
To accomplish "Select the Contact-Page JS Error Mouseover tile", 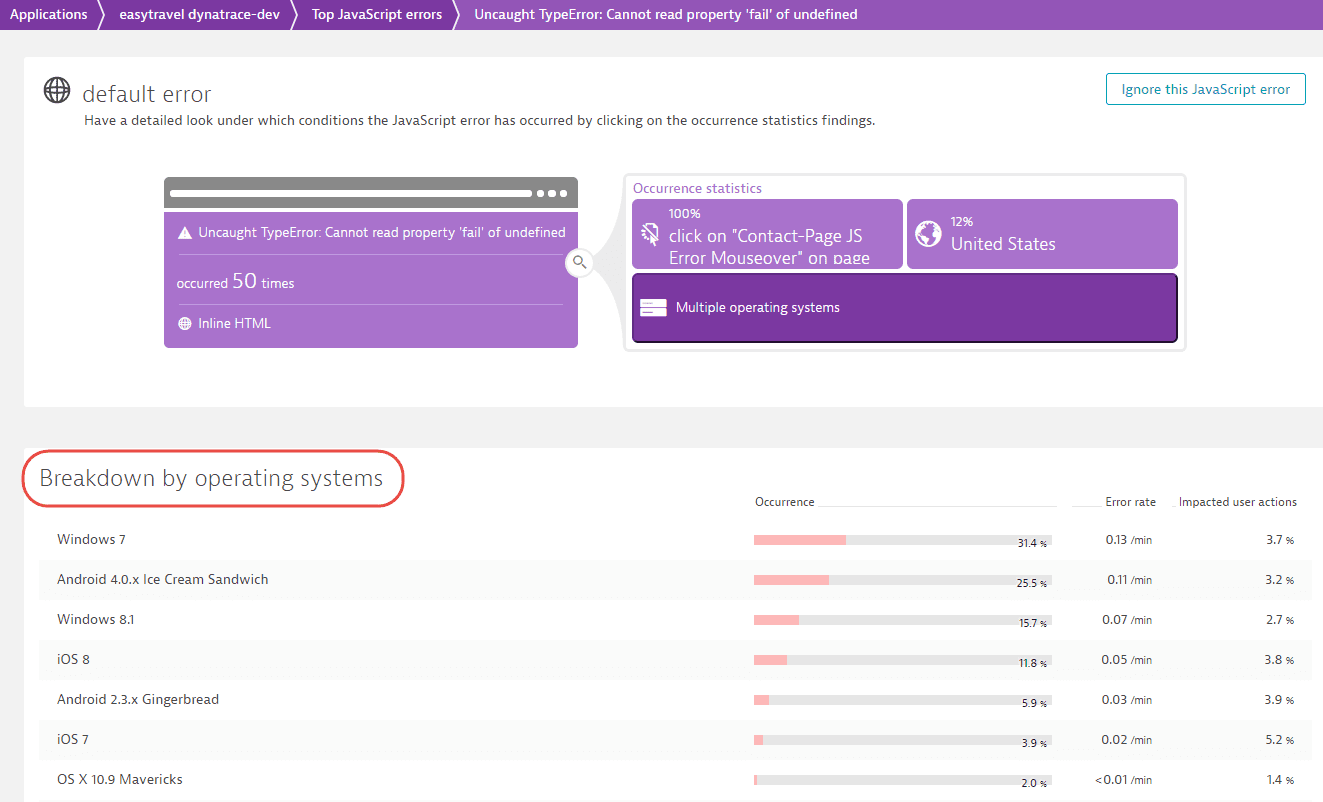I will pos(767,234).
